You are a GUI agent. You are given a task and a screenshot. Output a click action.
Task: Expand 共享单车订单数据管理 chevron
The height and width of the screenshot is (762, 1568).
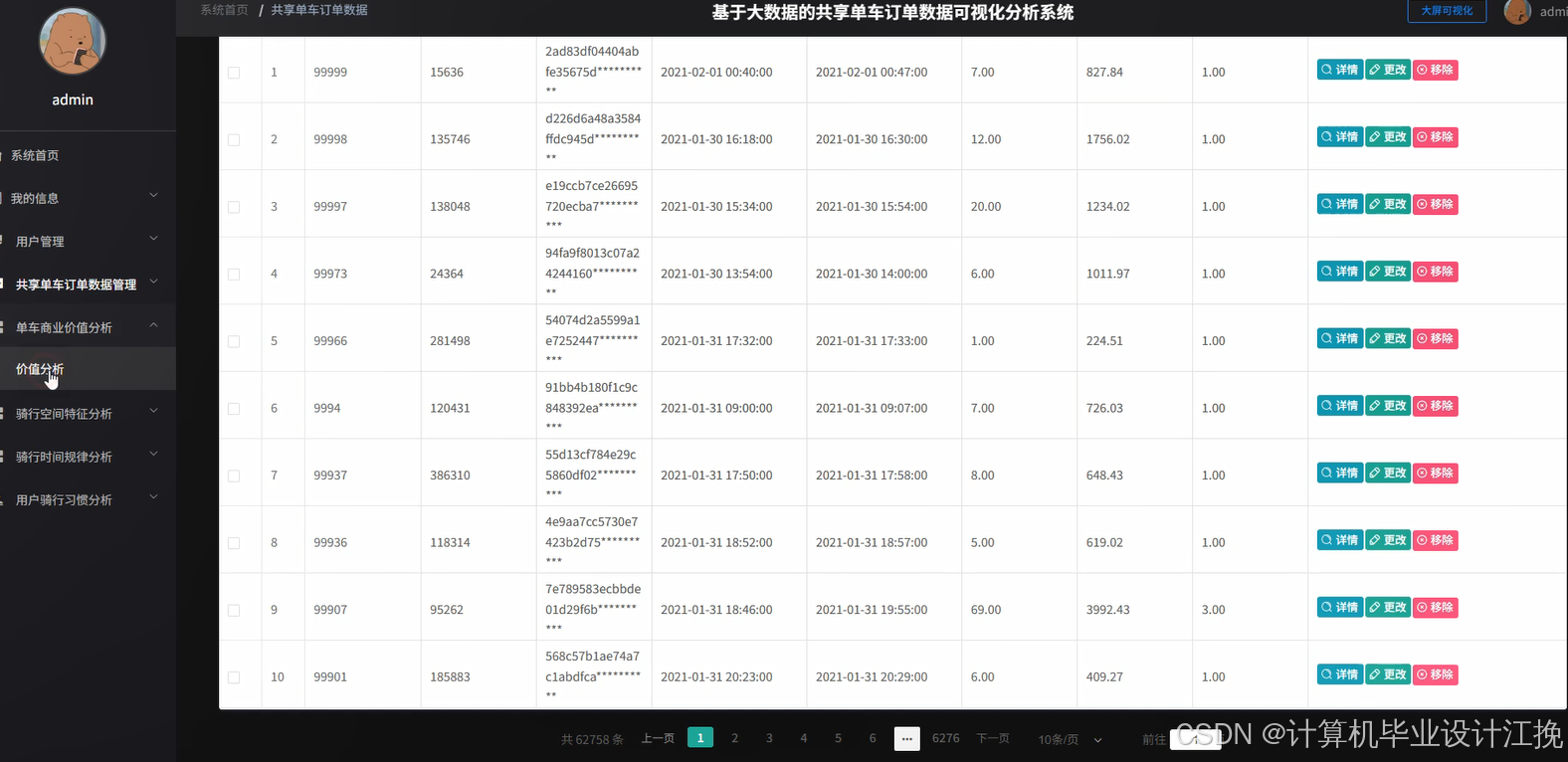(x=154, y=283)
